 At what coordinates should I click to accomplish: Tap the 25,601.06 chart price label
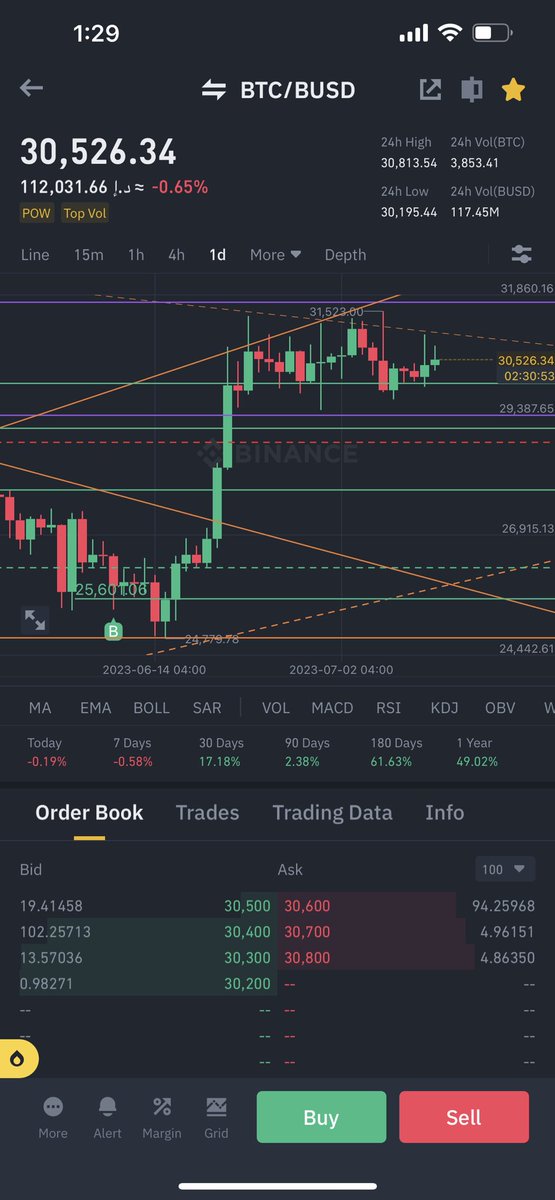[x=111, y=590]
